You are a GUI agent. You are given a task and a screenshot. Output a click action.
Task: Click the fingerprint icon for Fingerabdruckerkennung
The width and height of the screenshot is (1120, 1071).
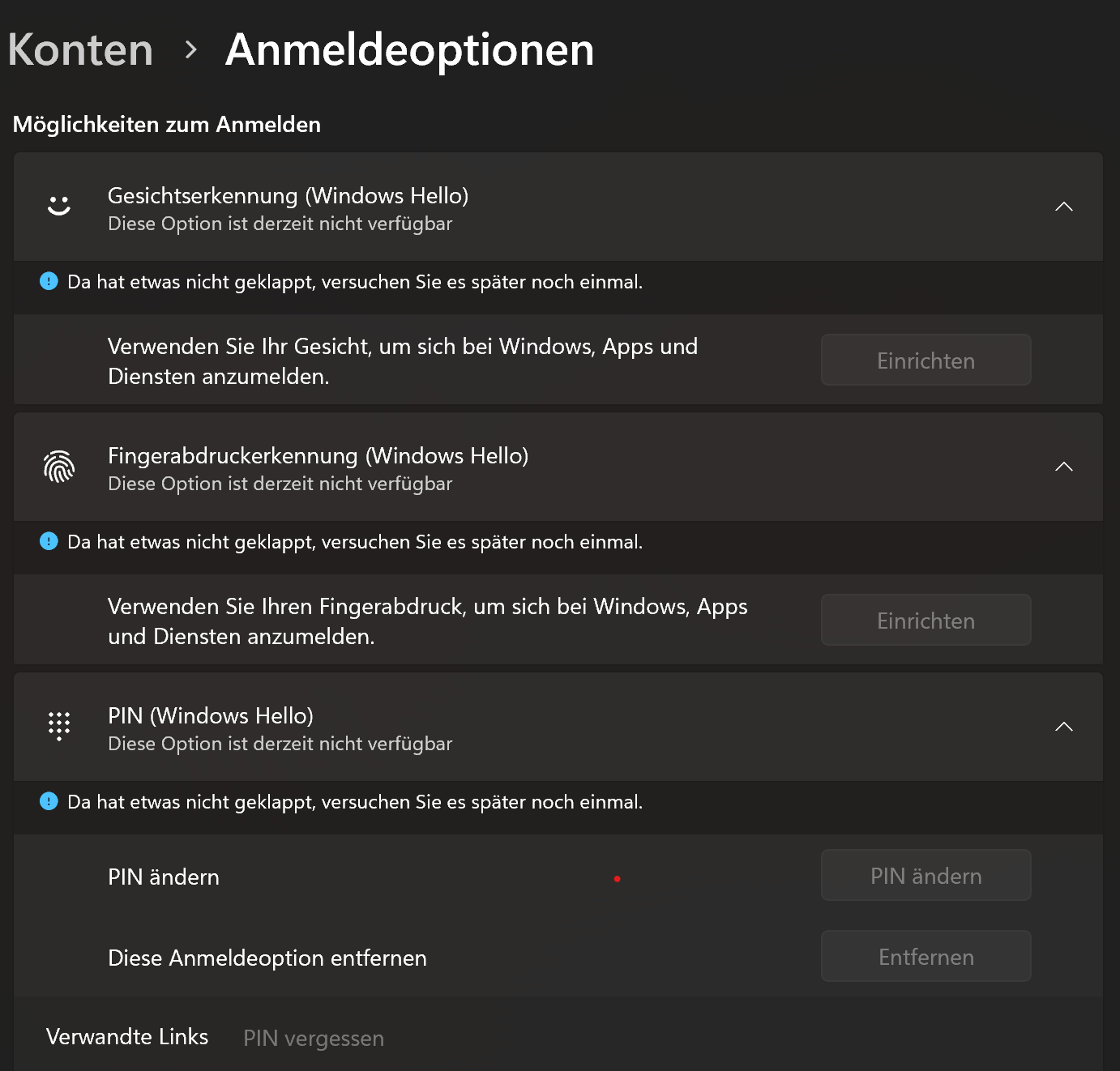59,467
